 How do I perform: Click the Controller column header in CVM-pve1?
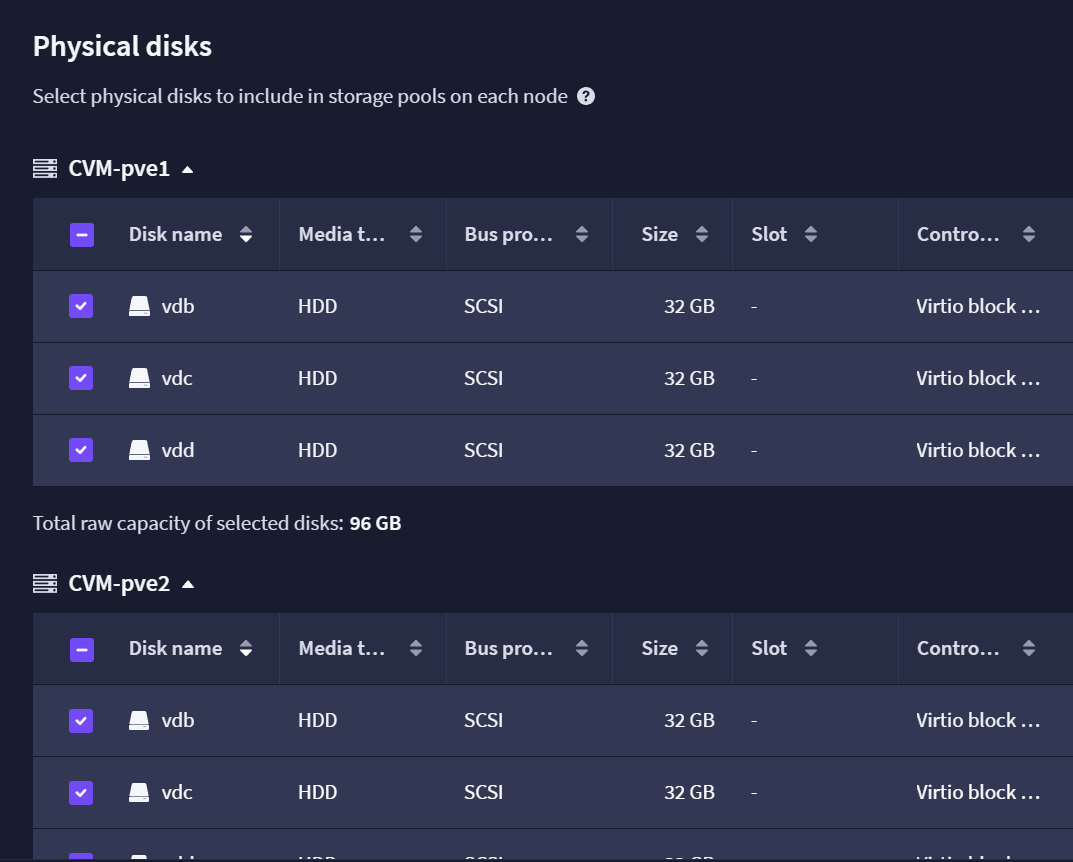pos(958,235)
